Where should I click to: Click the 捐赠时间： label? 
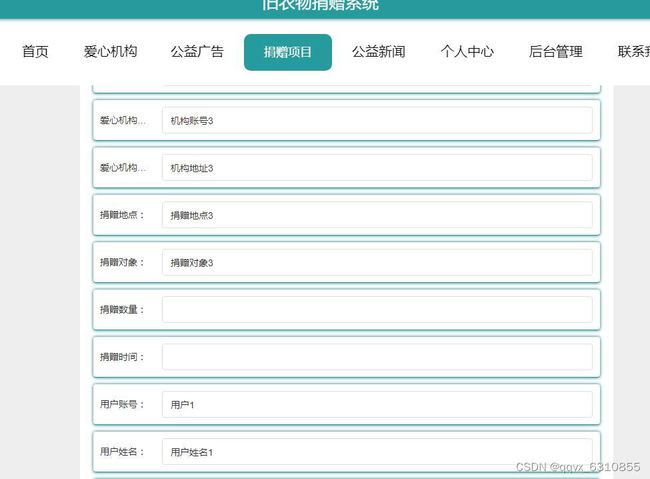click(x=122, y=357)
